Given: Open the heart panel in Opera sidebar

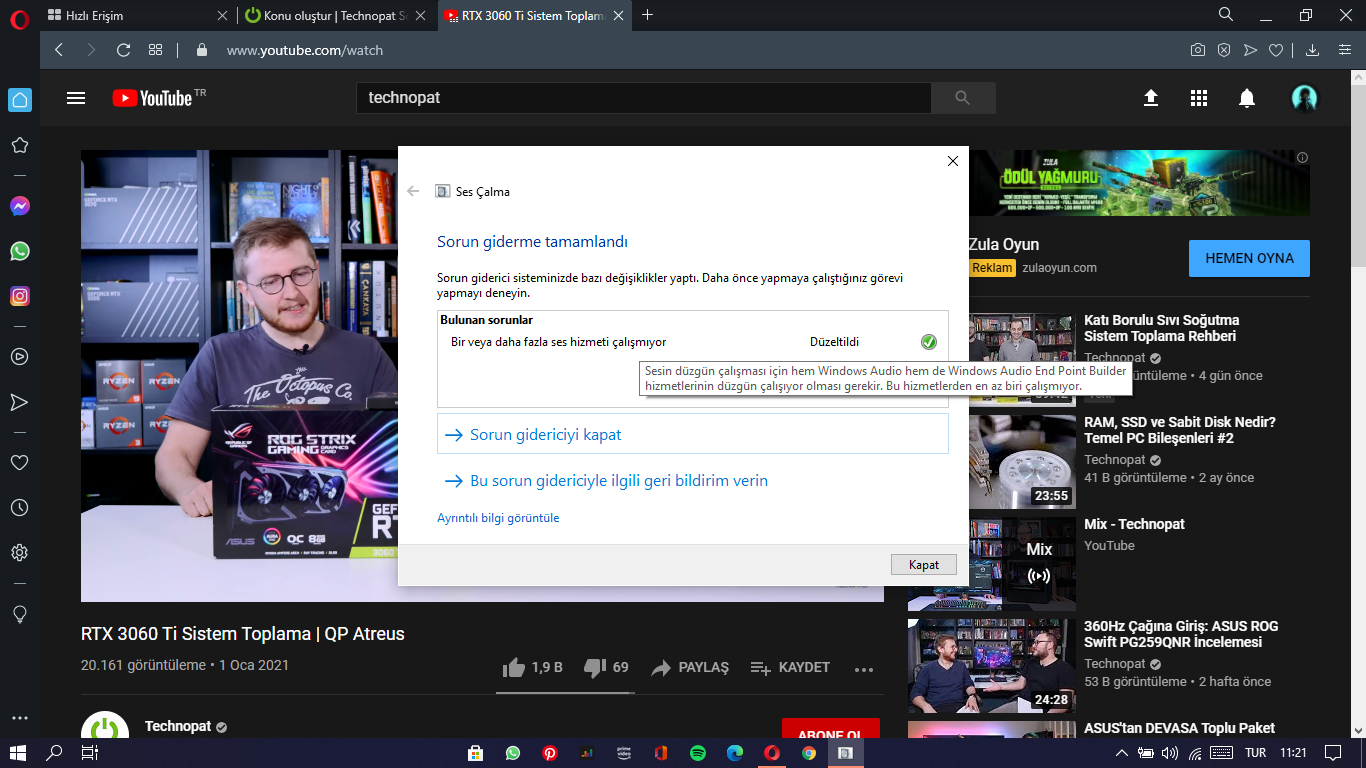Looking at the screenshot, I should [x=20, y=462].
